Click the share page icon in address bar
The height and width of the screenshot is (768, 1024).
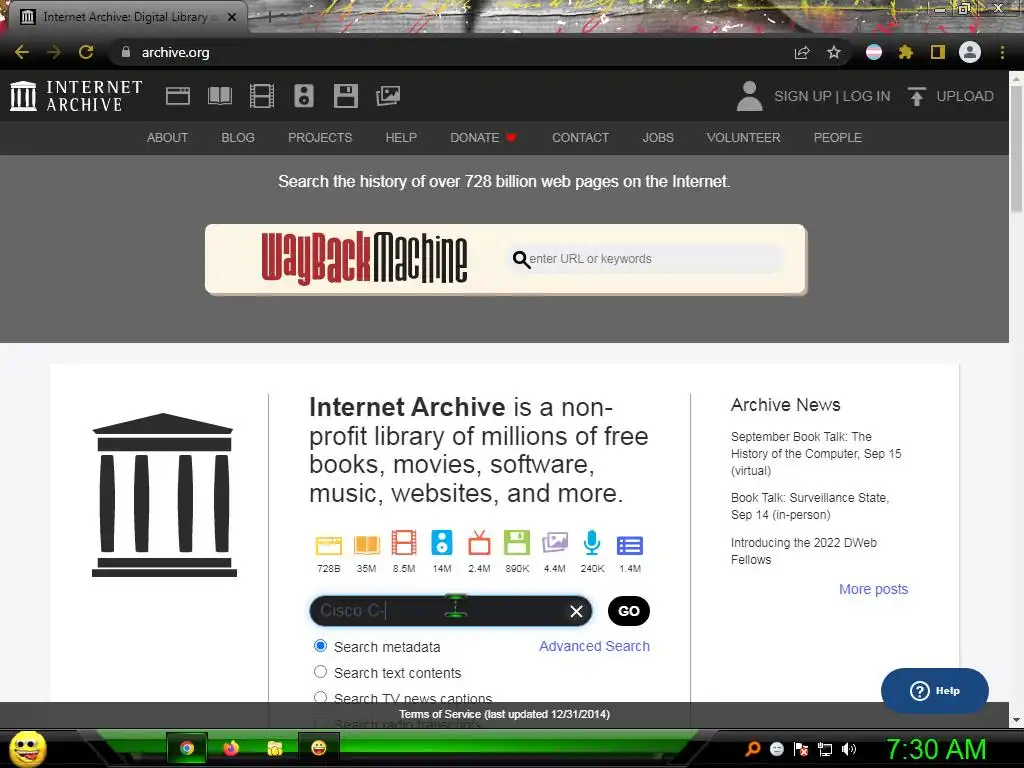pyautogui.click(x=802, y=52)
